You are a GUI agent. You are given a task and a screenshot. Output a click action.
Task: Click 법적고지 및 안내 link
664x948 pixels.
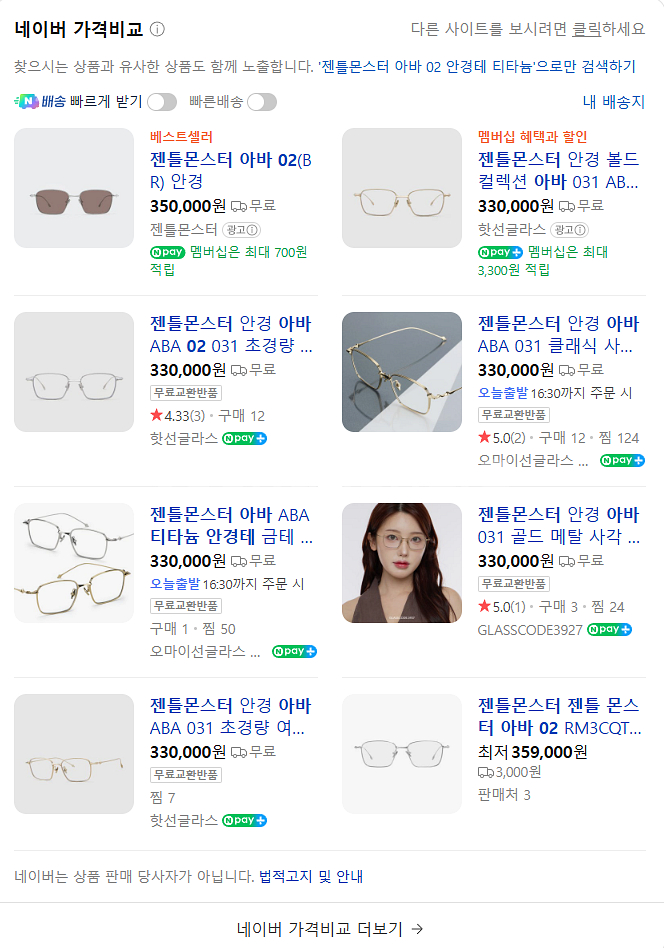[311, 876]
